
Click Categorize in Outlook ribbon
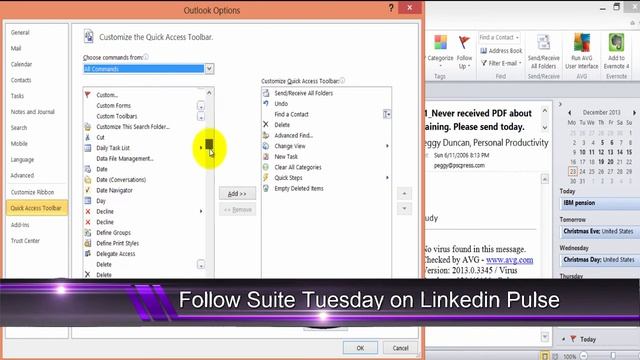[440, 51]
